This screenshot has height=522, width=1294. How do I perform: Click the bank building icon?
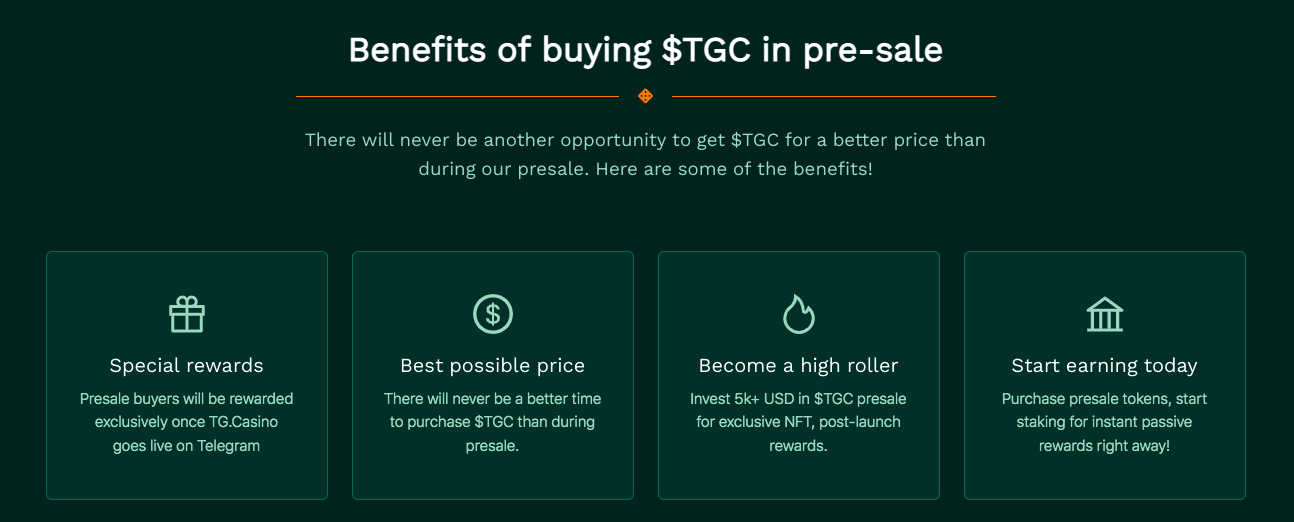coord(1105,314)
